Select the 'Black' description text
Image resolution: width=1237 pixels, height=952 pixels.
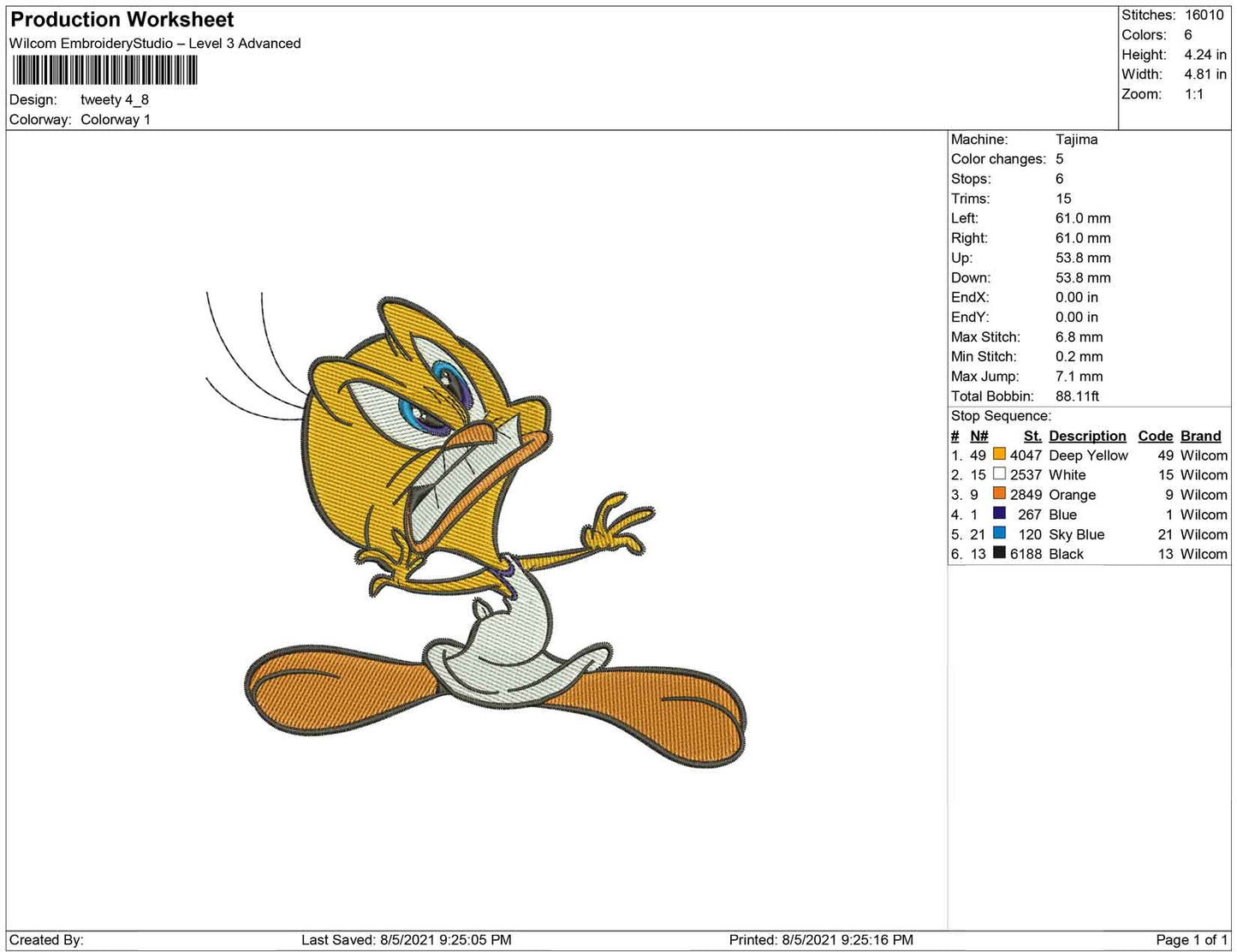1066,554
